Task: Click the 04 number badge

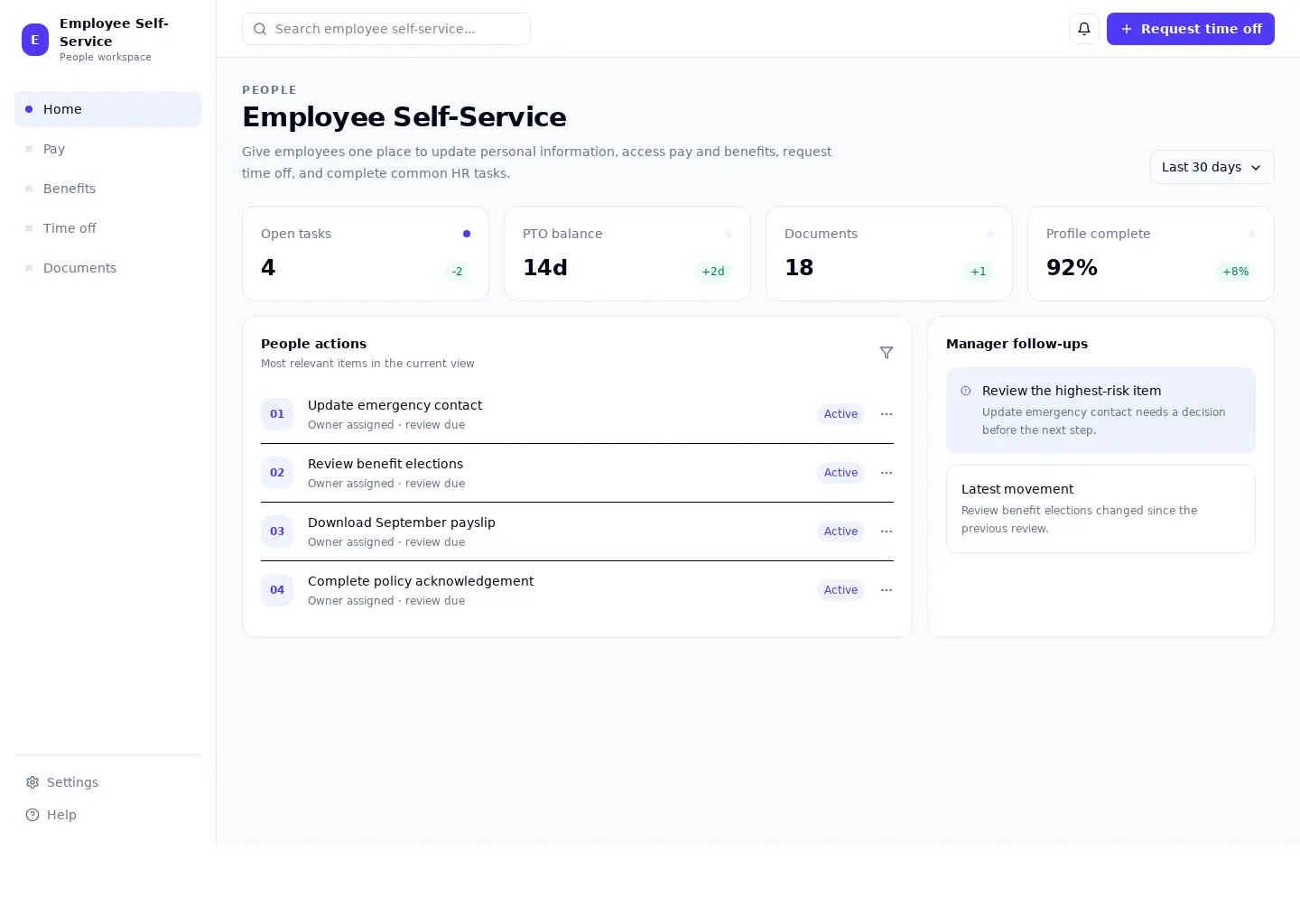Action: point(277,590)
